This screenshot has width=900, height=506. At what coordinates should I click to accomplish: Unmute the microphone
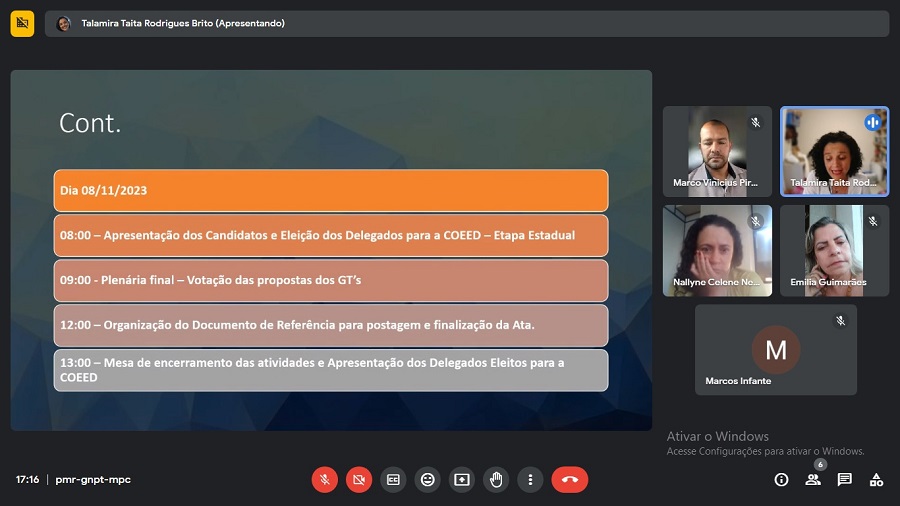point(324,480)
